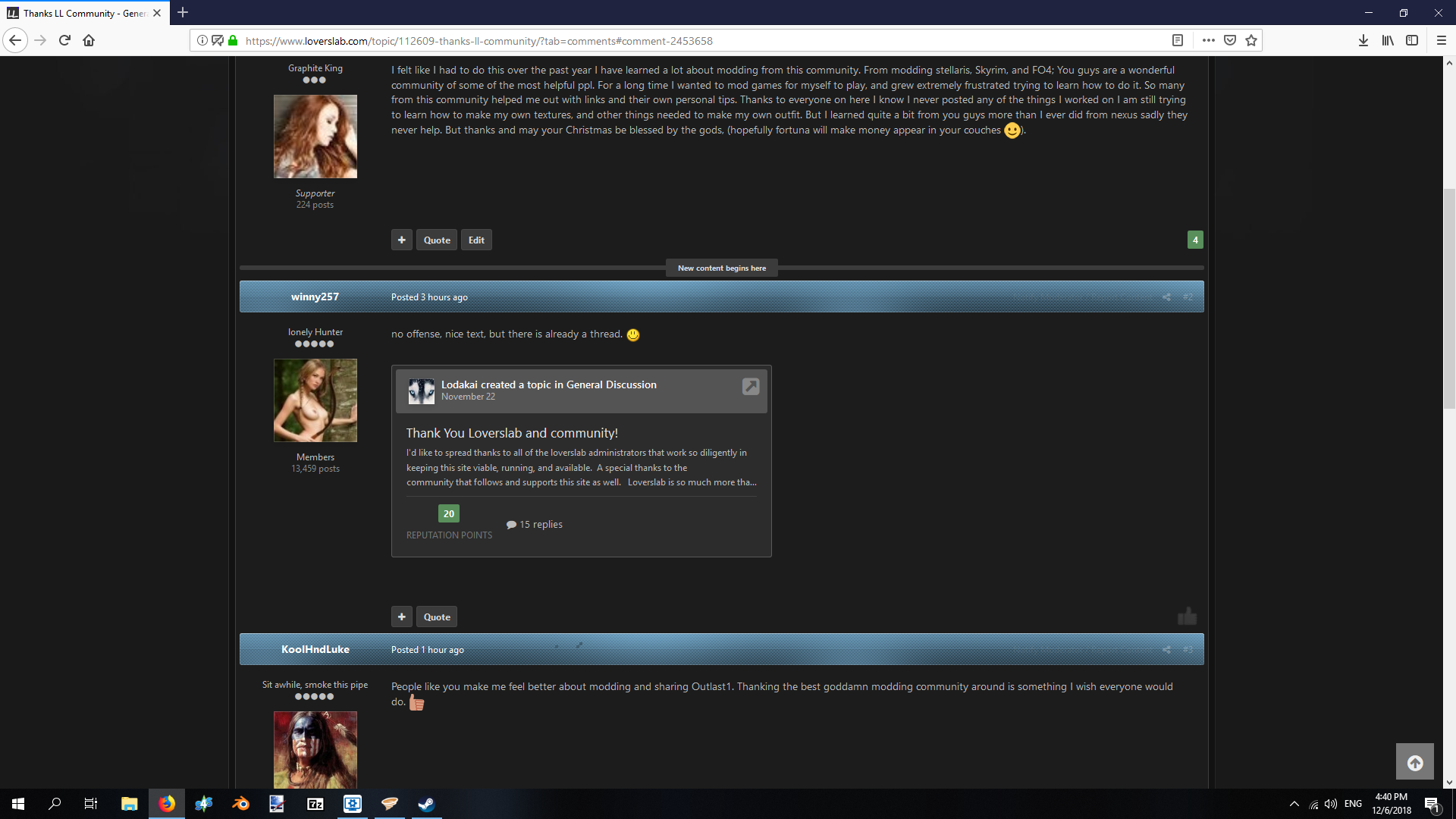Image resolution: width=1456 pixels, height=819 pixels.
Task: Open KoolHndLuke's profile
Action: click(315, 650)
